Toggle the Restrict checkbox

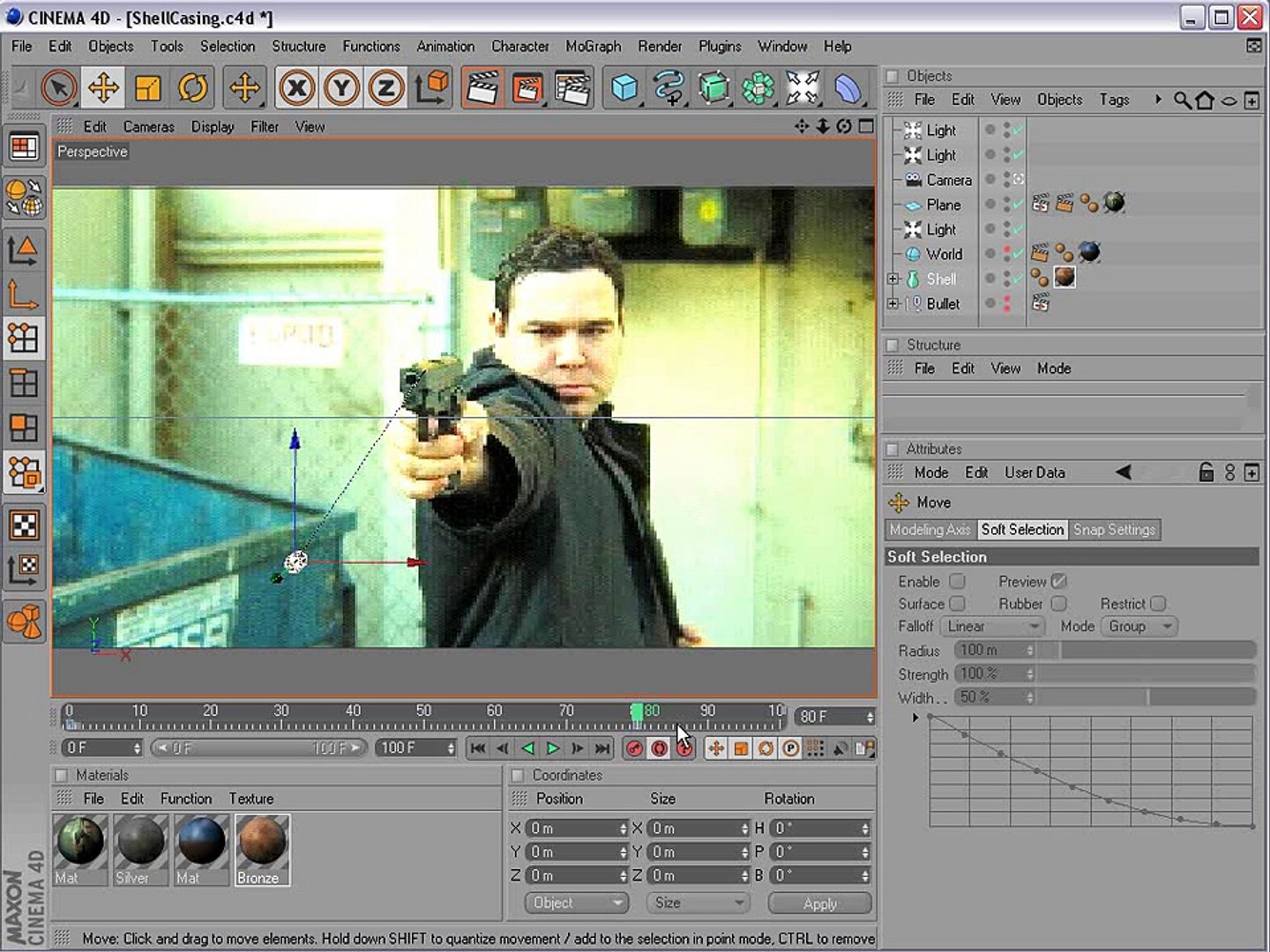[x=1158, y=604]
